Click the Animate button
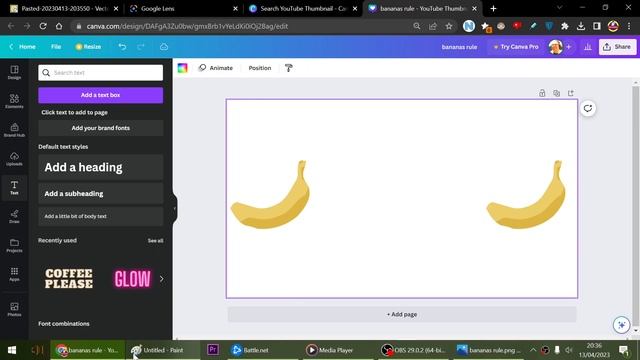 tap(216, 68)
